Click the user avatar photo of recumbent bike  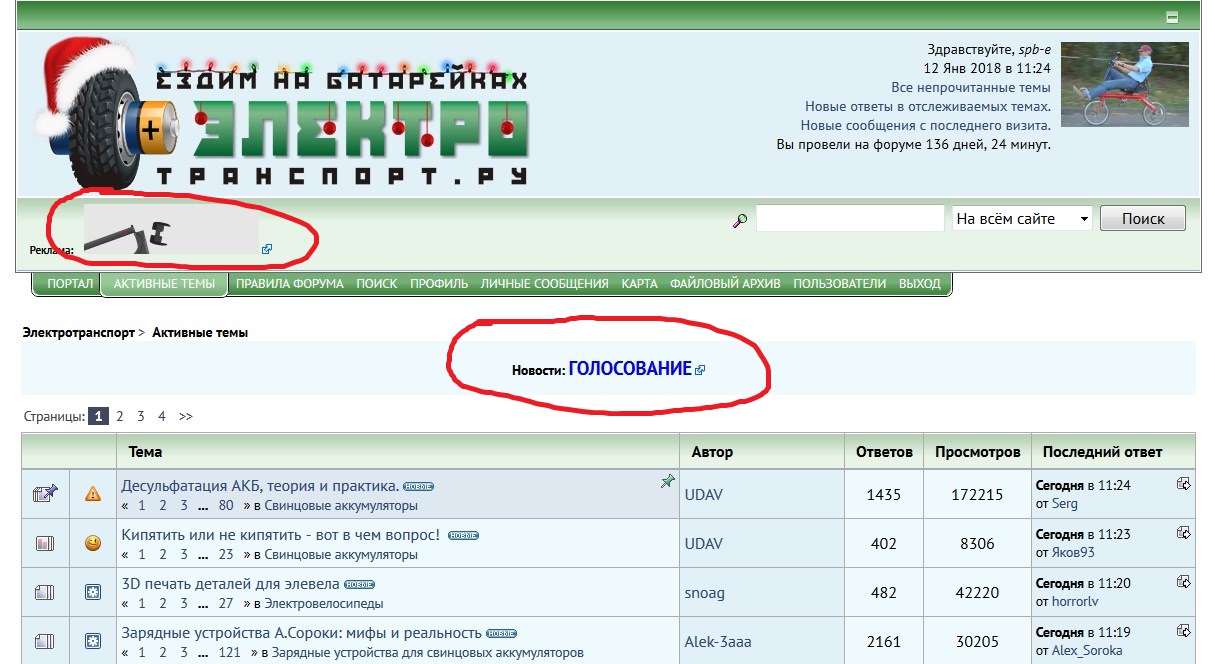[x=1124, y=84]
